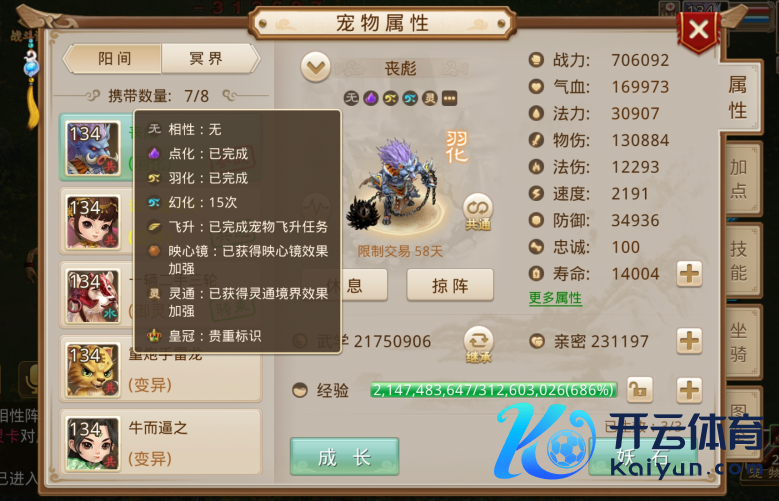Expand the pet name dropdown arrow
This screenshot has height=501, width=779.
[315, 67]
